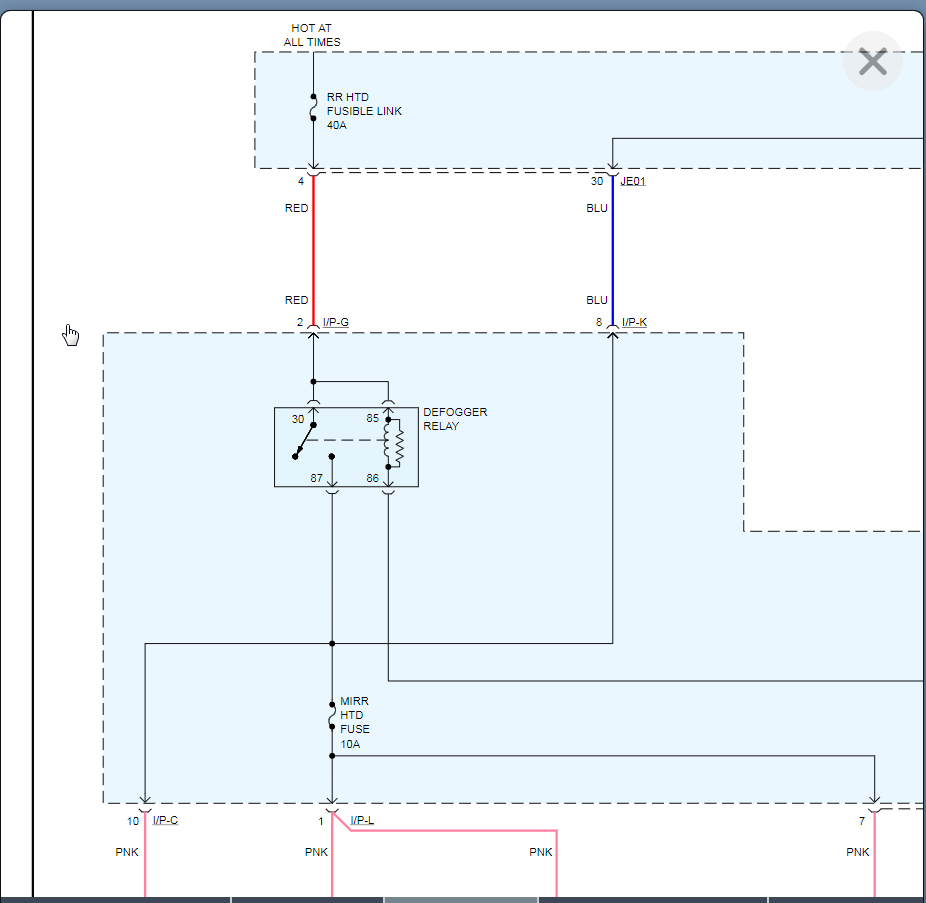
Task: Click relay terminal 86 connector
Action: (x=389, y=489)
